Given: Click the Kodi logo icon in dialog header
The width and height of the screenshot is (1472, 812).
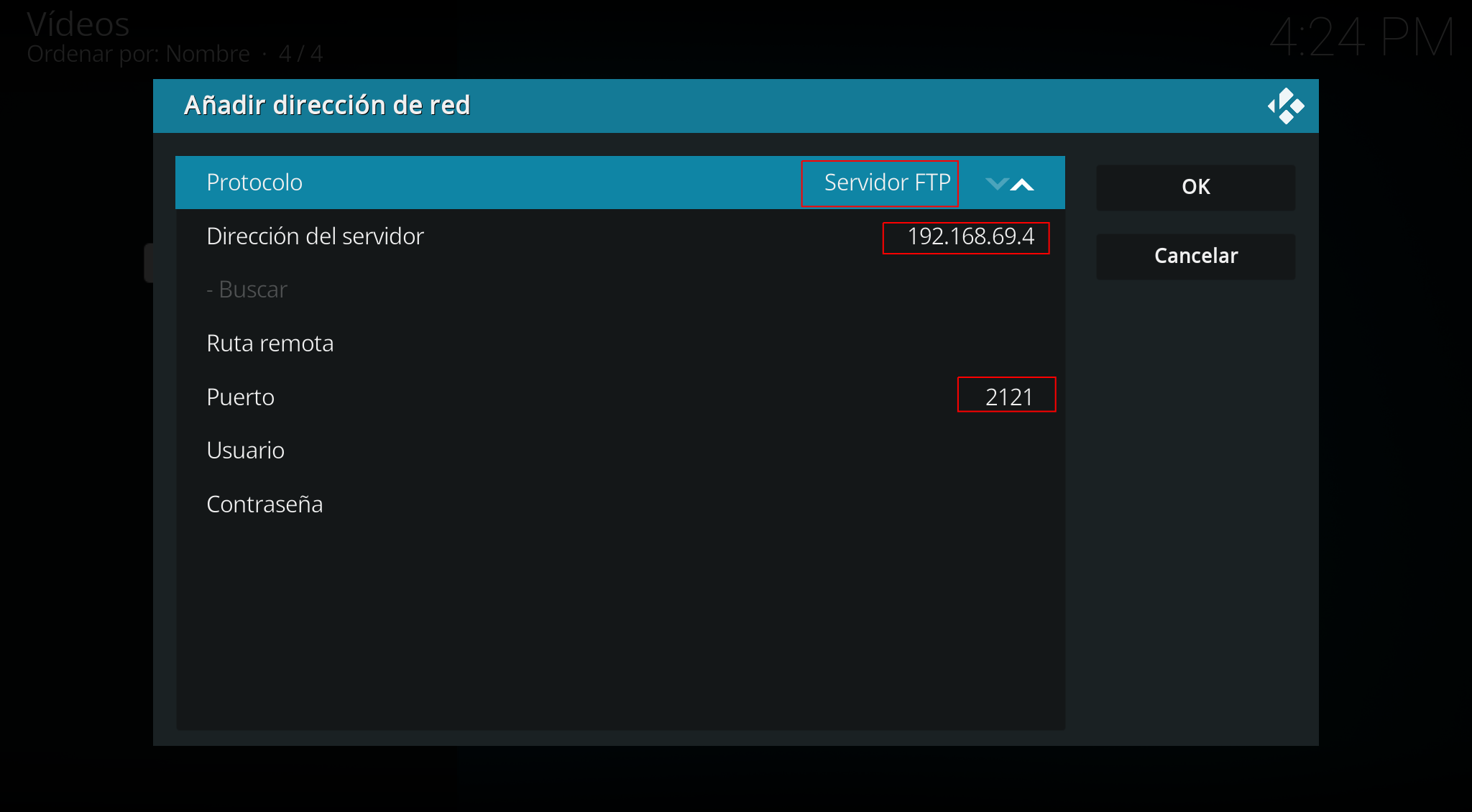Looking at the screenshot, I should click(1286, 106).
